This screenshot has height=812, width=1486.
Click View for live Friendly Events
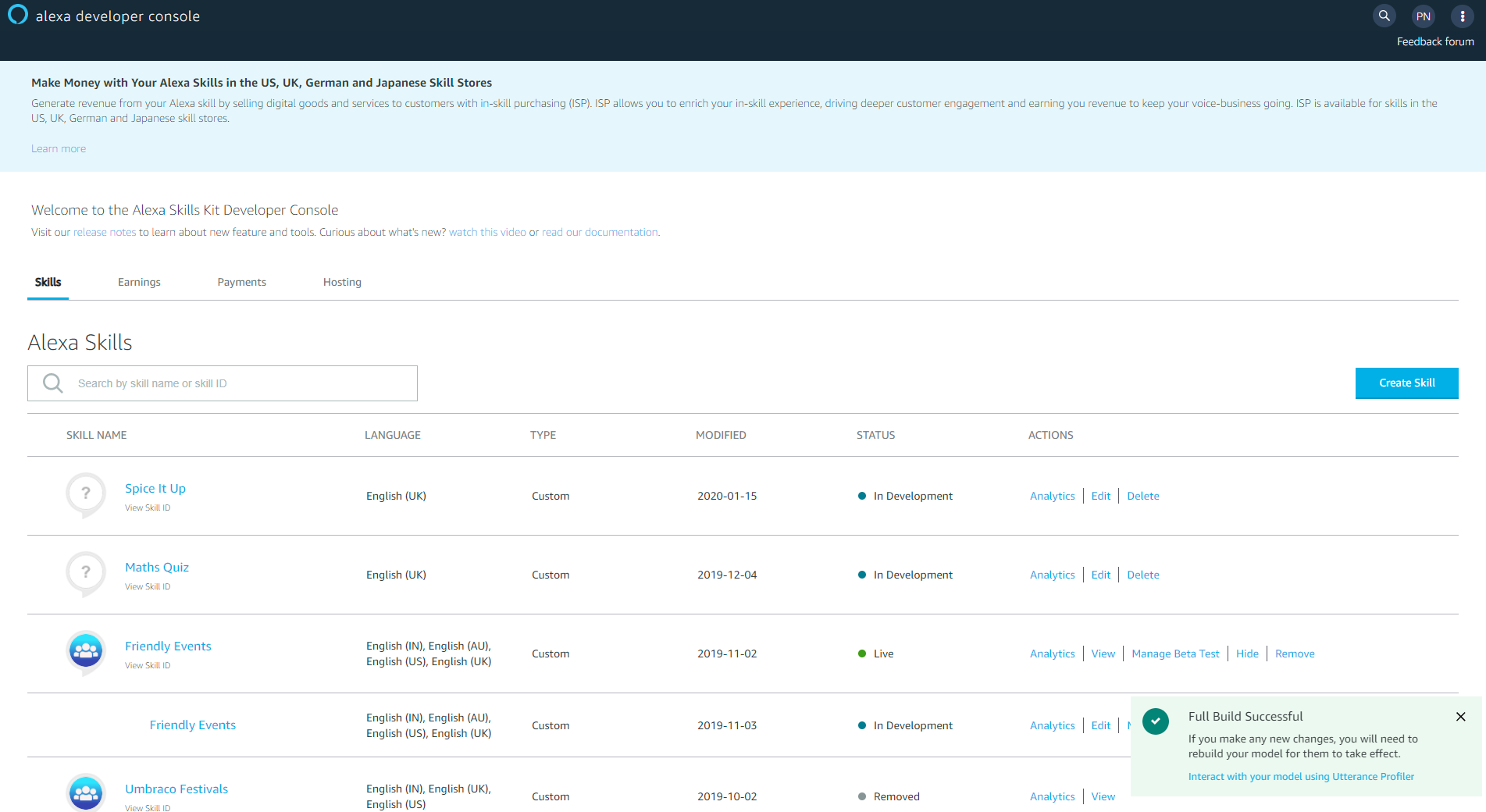[x=1103, y=654]
